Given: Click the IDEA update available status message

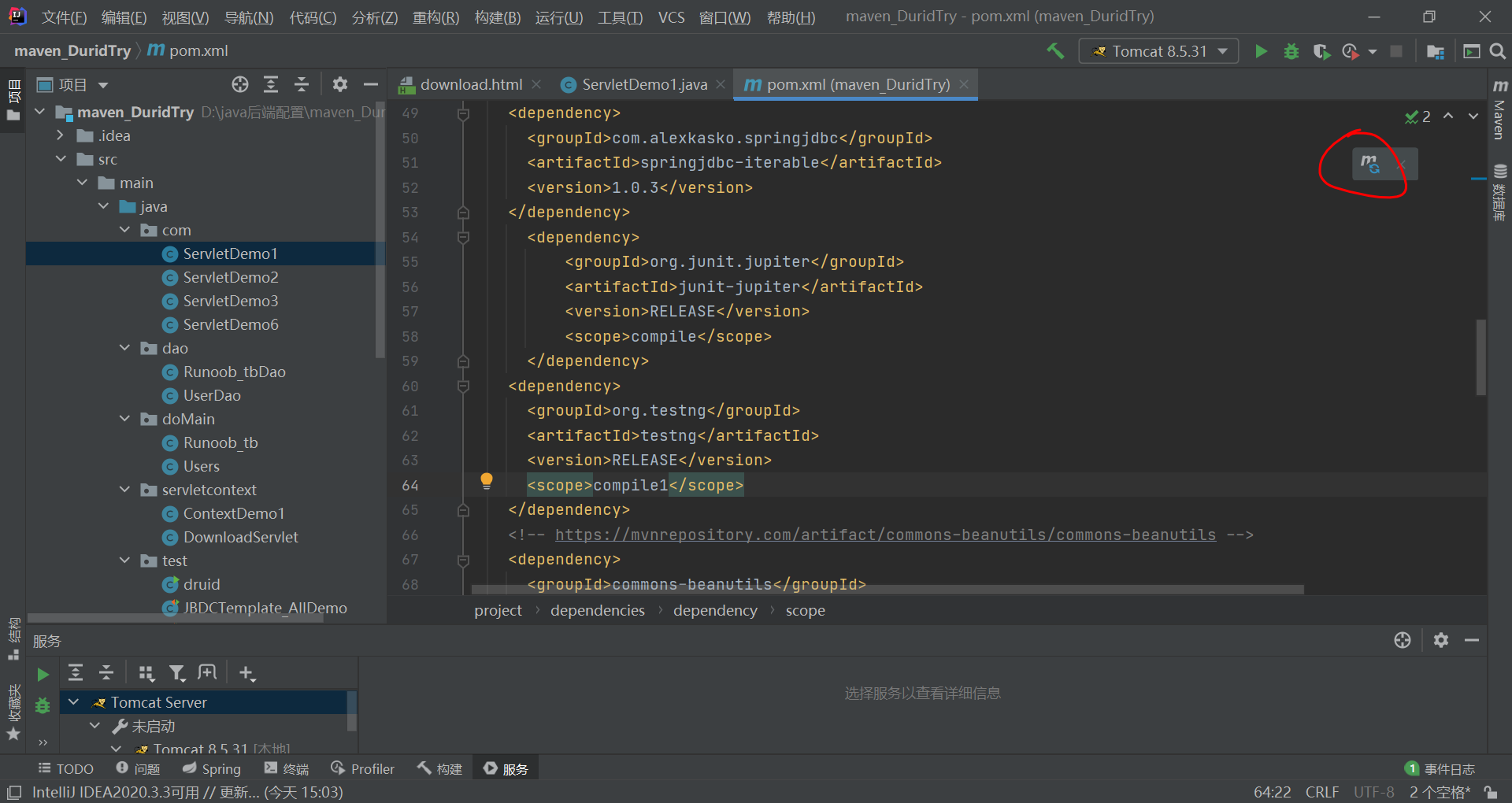Looking at the screenshot, I should coord(187,792).
